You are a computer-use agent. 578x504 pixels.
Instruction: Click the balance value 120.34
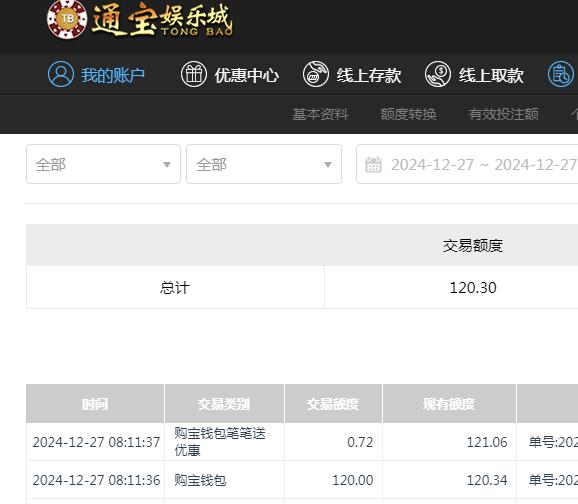point(487,480)
